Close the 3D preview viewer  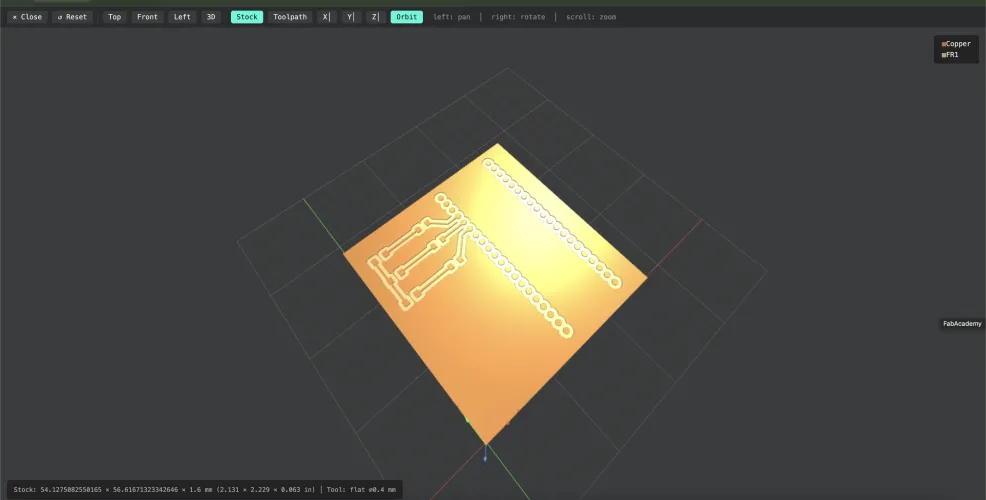(x=27, y=17)
